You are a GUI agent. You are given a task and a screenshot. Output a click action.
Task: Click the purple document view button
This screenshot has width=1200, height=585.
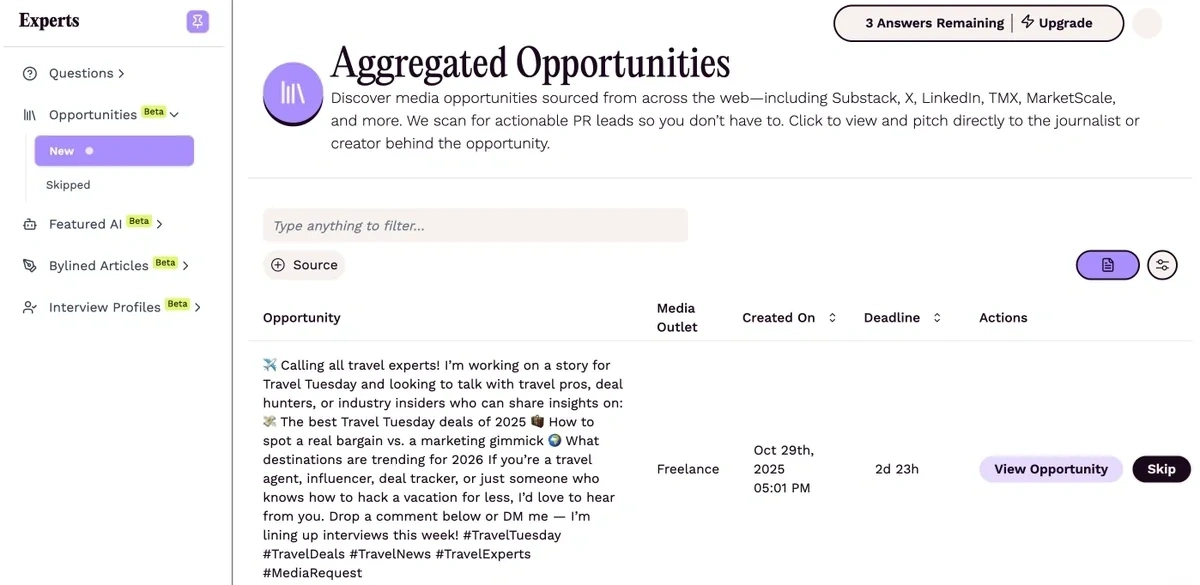[1107, 265]
